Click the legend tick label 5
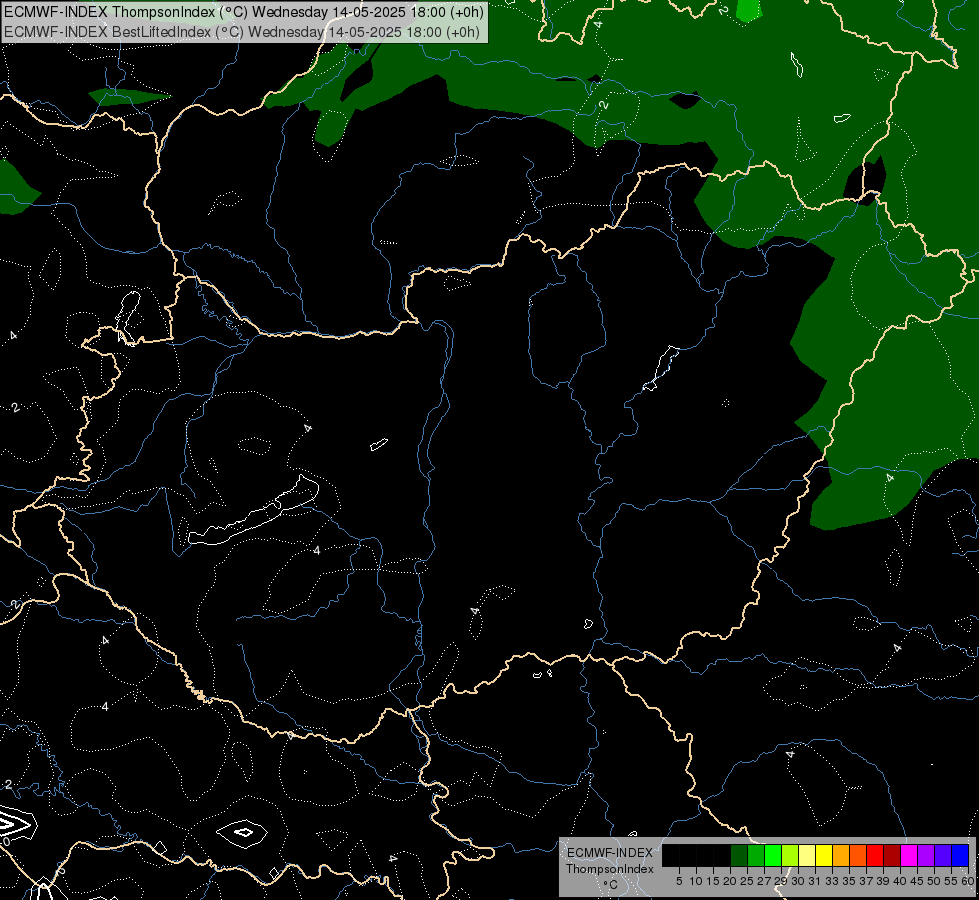 [679, 881]
